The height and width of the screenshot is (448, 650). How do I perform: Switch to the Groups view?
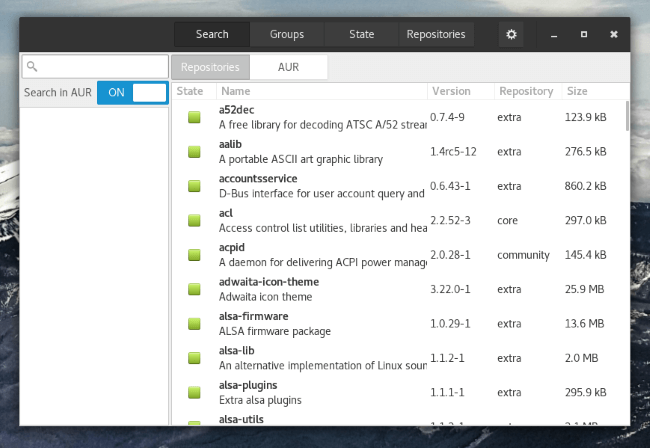287,34
